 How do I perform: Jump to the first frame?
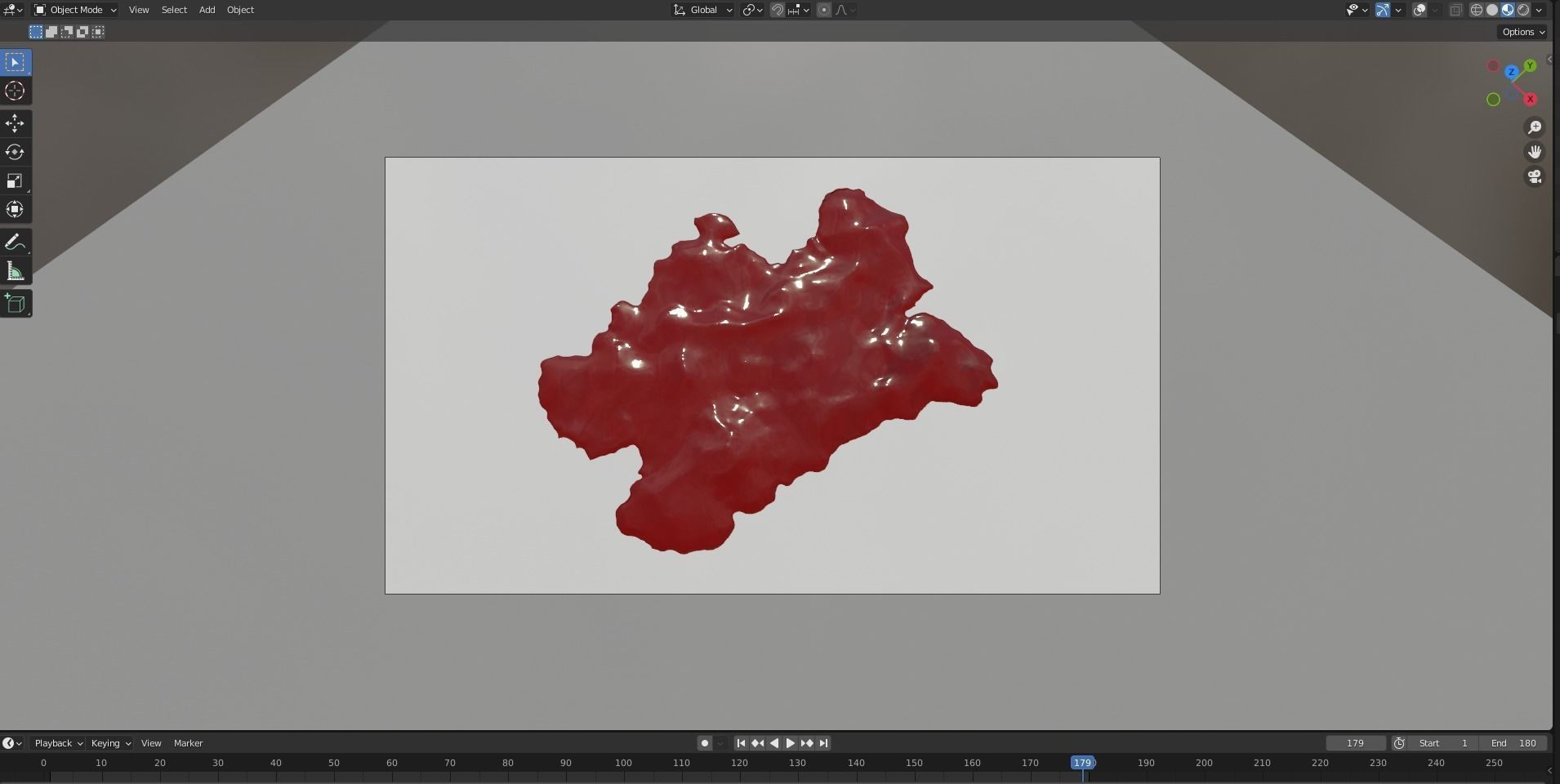click(741, 743)
